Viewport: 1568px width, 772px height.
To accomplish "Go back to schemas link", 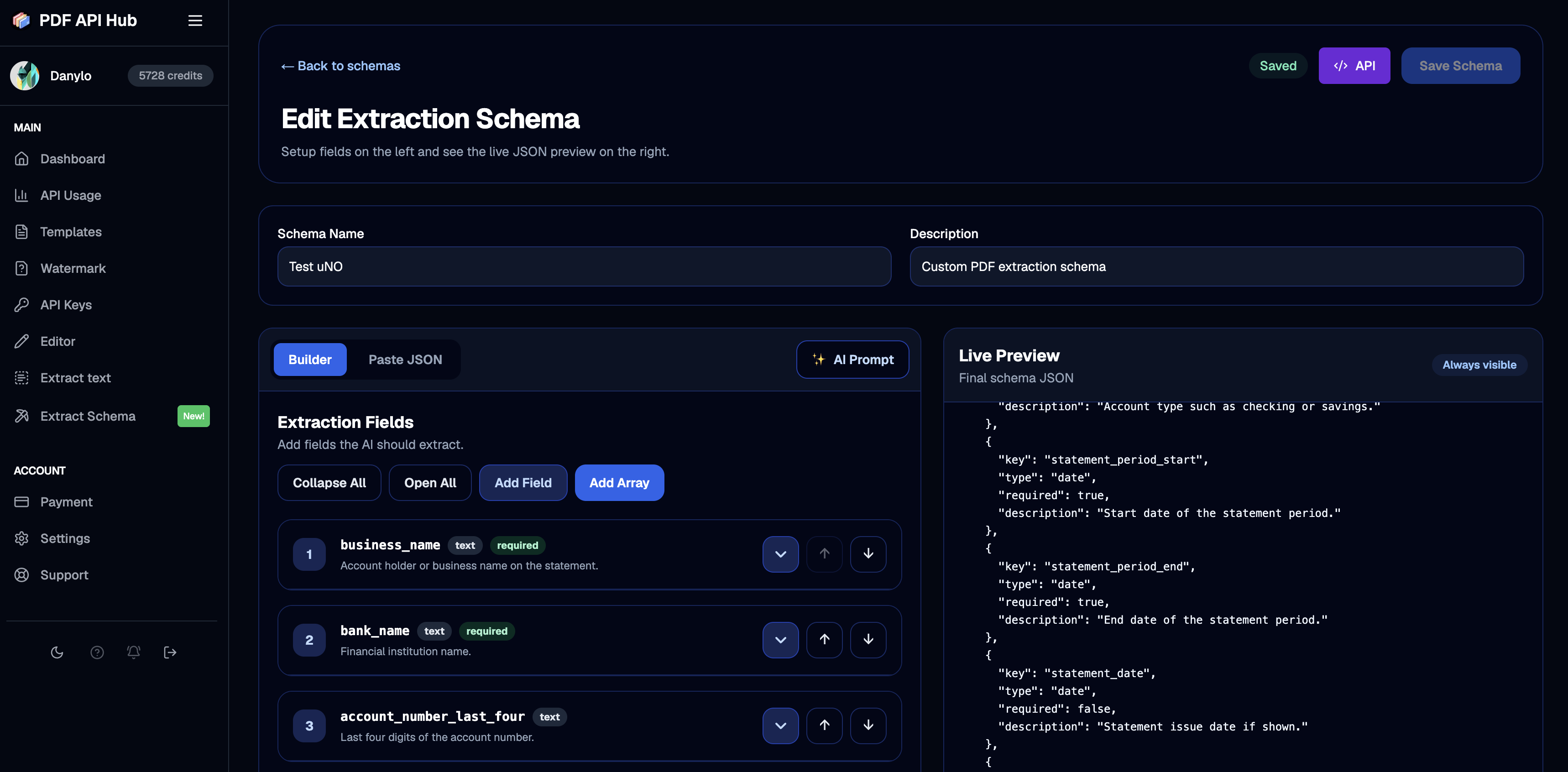I will tap(341, 66).
